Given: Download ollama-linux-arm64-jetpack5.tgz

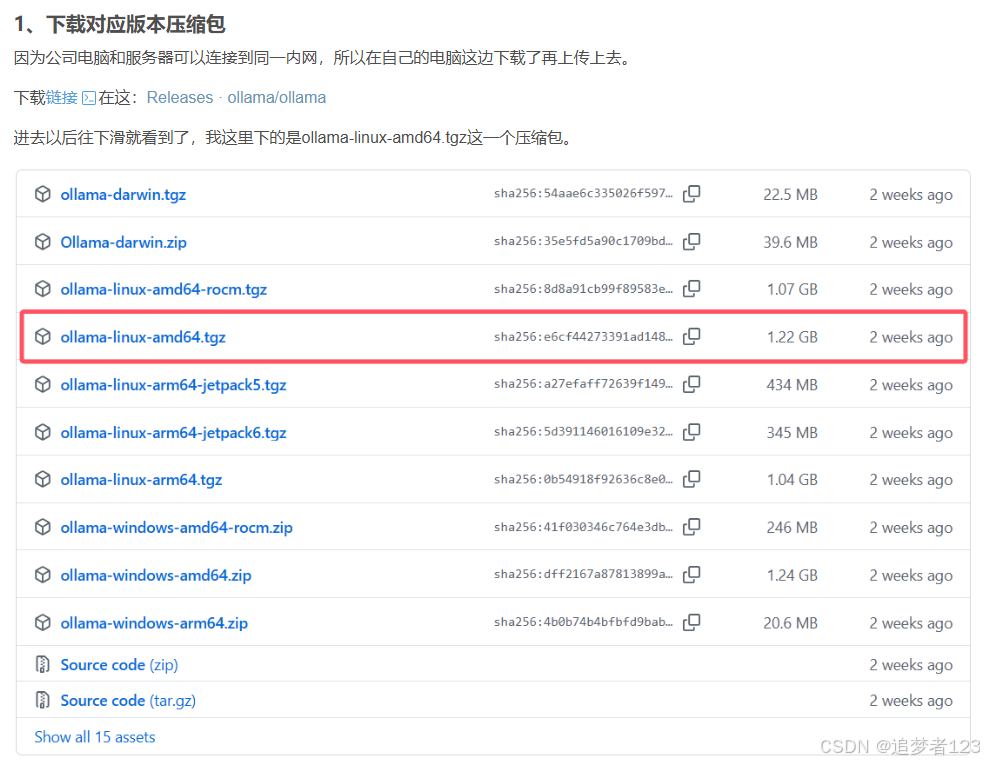Looking at the screenshot, I should [173, 385].
